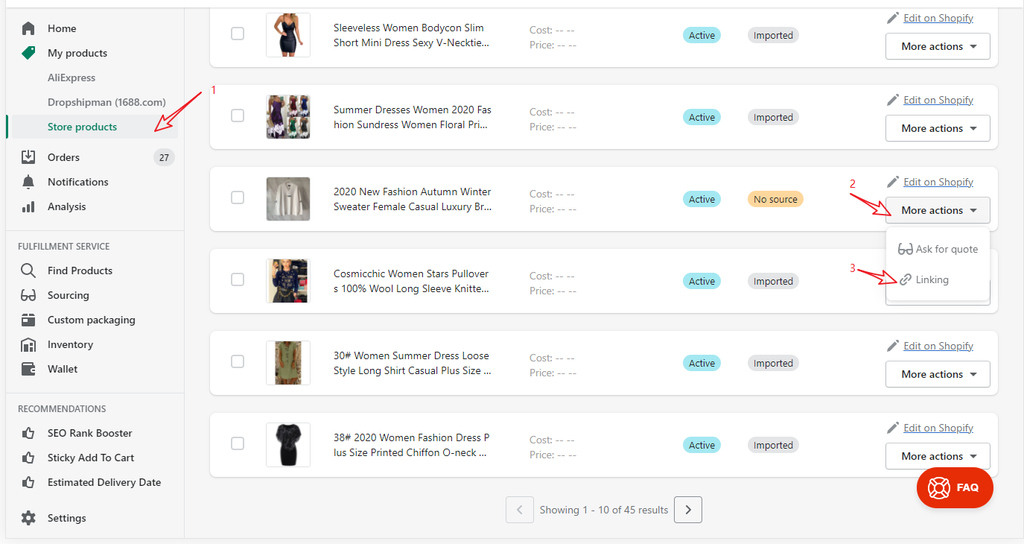1024x544 pixels.
Task: Click the SEO Rank Booster thumbs-up icon
Action: 28,433
